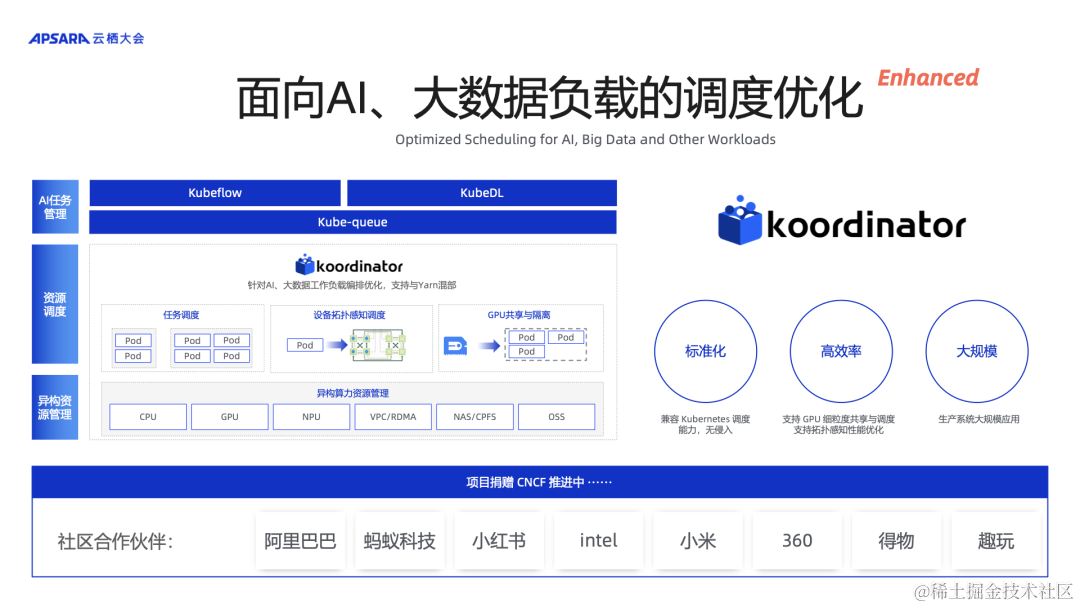
Task: Select the CPU resource box
Action: (148, 417)
